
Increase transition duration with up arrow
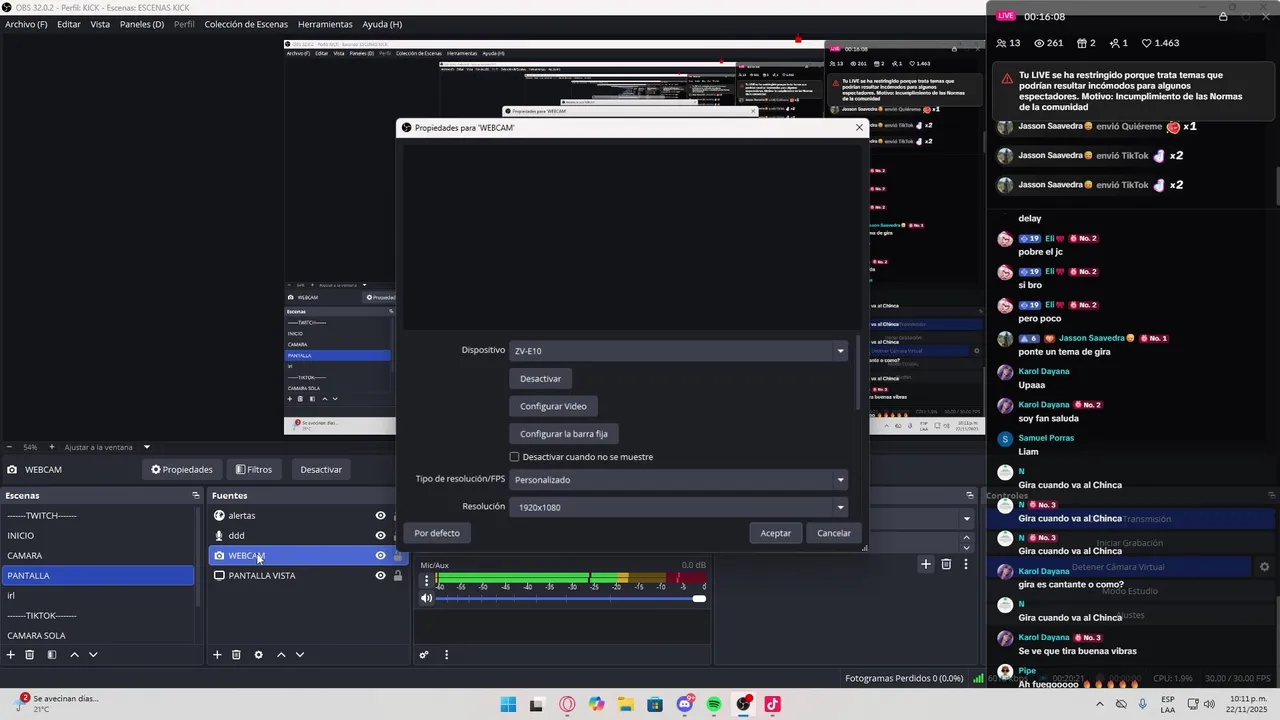(966, 539)
